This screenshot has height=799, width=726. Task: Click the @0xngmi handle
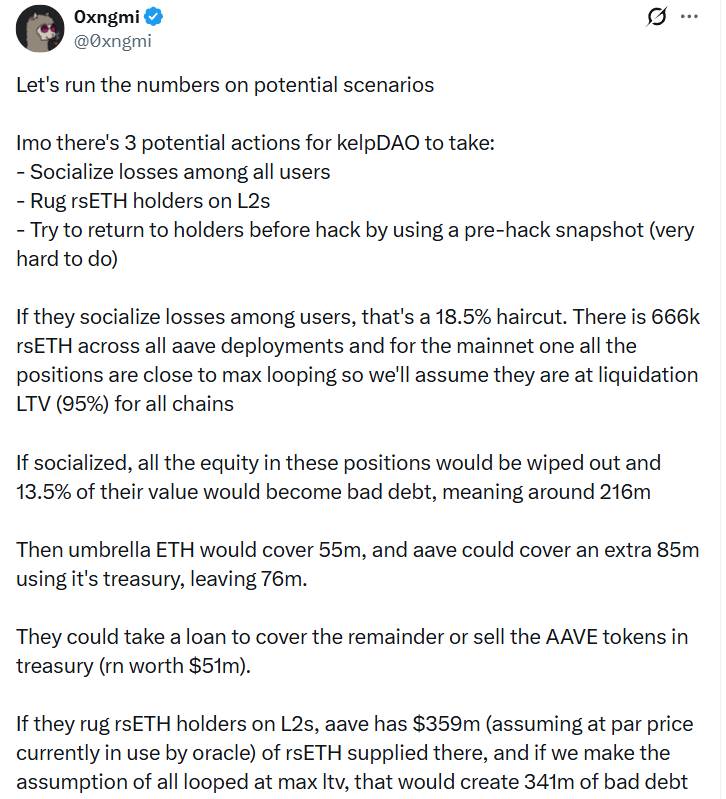click(x=111, y=40)
